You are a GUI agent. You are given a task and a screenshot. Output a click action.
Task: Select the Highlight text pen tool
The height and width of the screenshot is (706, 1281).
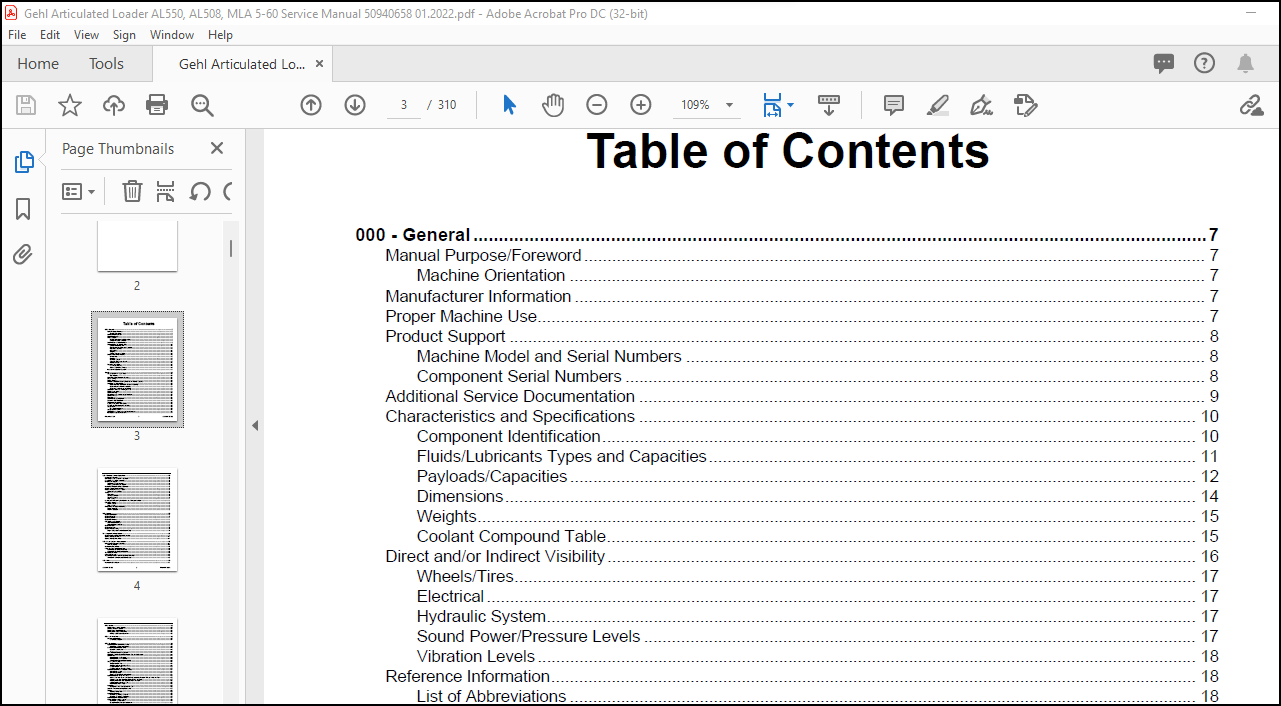[938, 105]
